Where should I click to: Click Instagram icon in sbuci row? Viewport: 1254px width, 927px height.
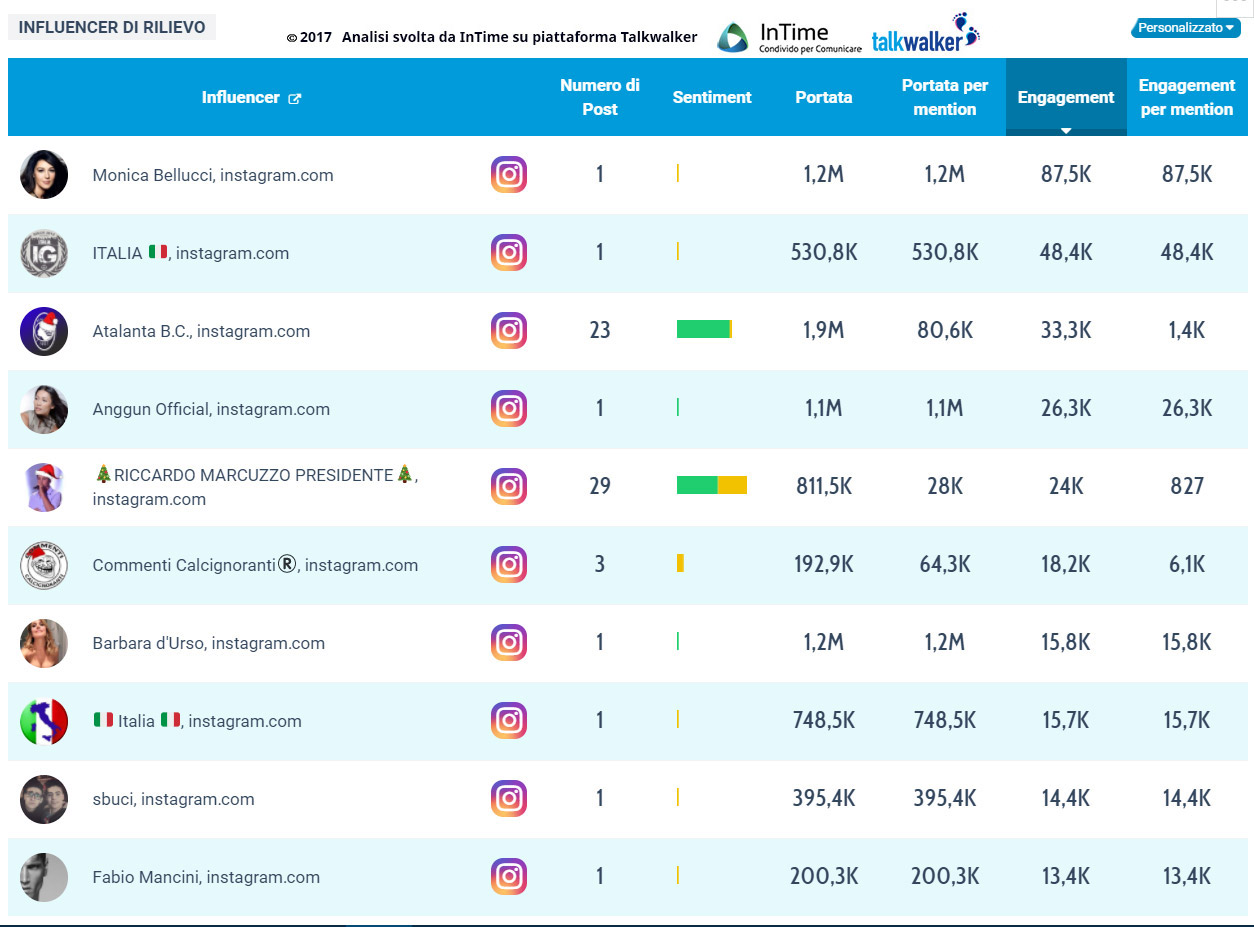tap(509, 799)
